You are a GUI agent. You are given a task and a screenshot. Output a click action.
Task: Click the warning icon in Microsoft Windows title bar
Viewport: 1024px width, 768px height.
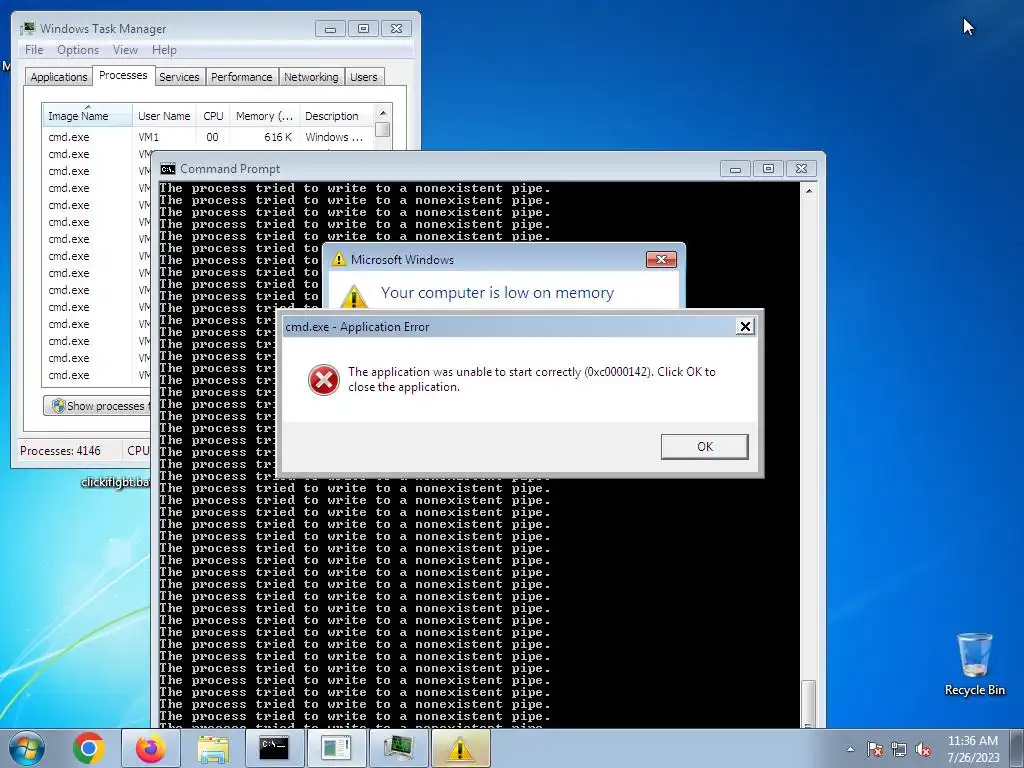(x=338, y=259)
